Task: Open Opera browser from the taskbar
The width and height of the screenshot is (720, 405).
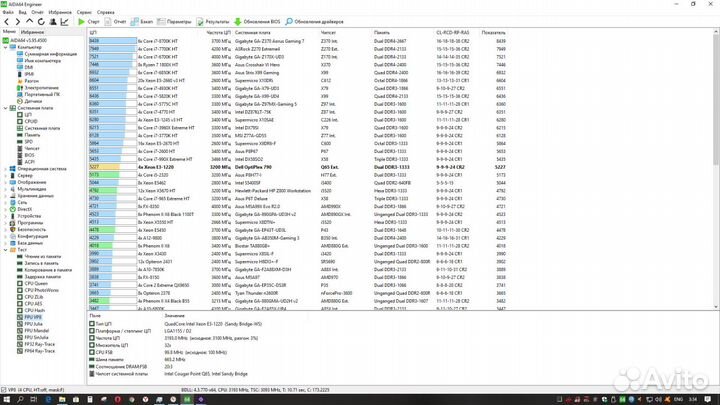Action: click(118, 399)
